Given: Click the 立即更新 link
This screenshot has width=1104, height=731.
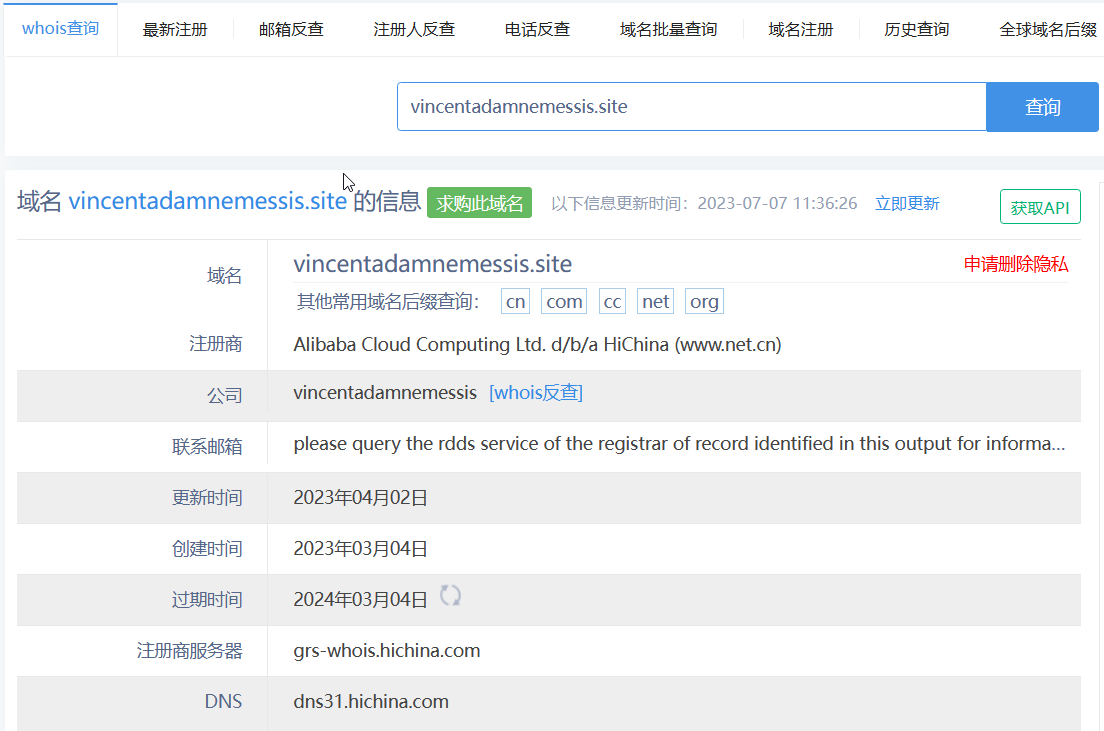Looking at the screenshot, I should 907,203.
